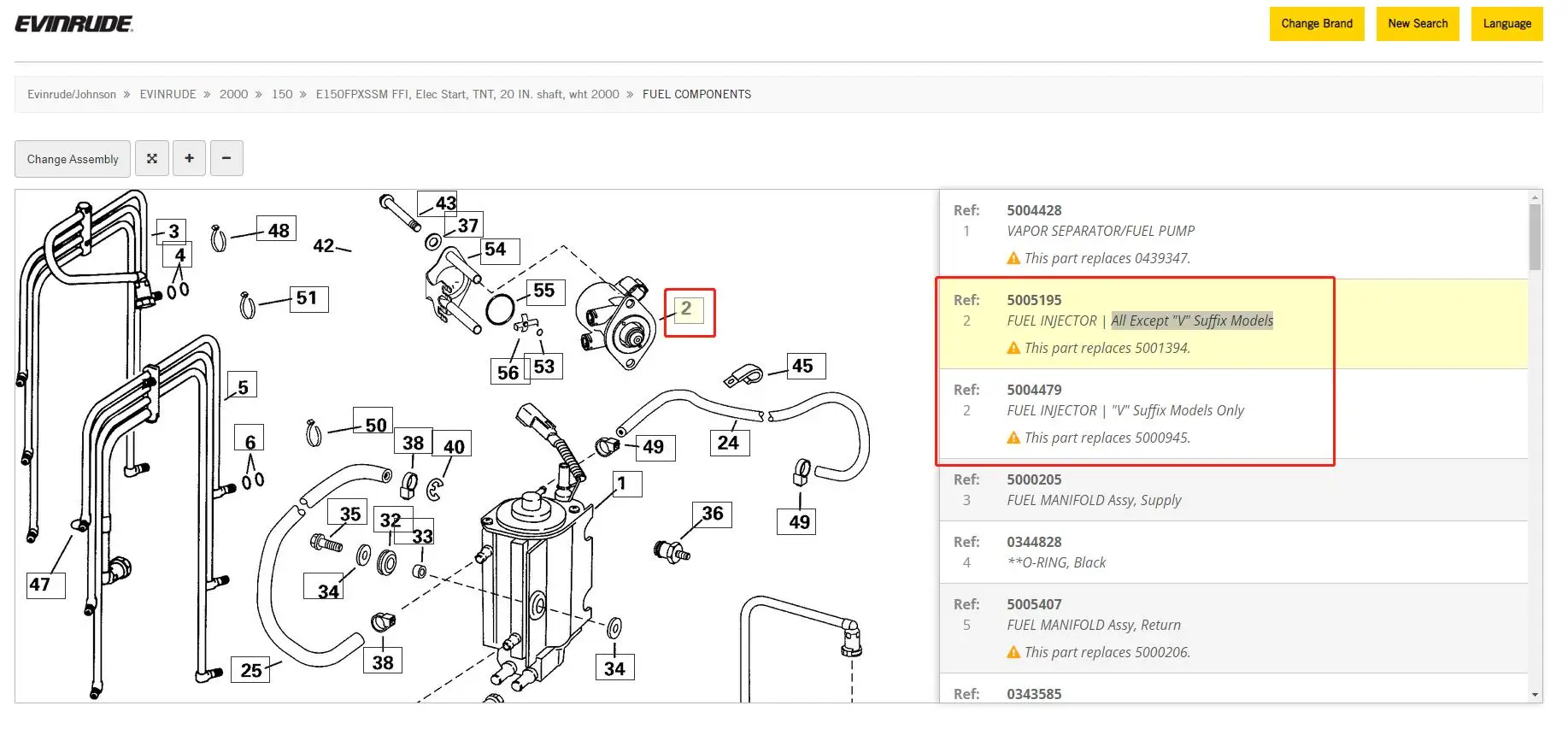Click the parts list scroll-down arrow

click(x=1536, y=696)
